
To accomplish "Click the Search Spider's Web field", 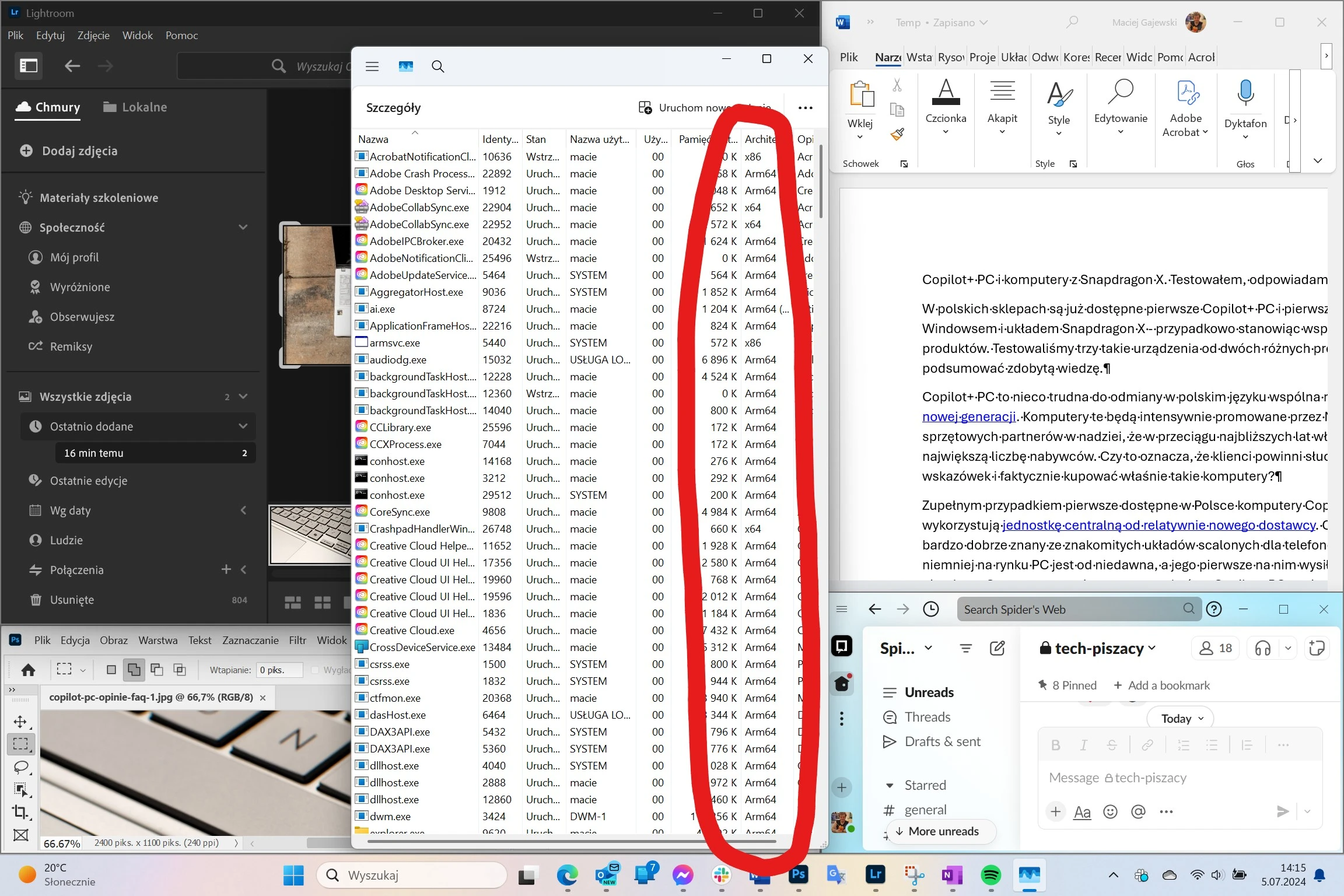I will 1079,609.
